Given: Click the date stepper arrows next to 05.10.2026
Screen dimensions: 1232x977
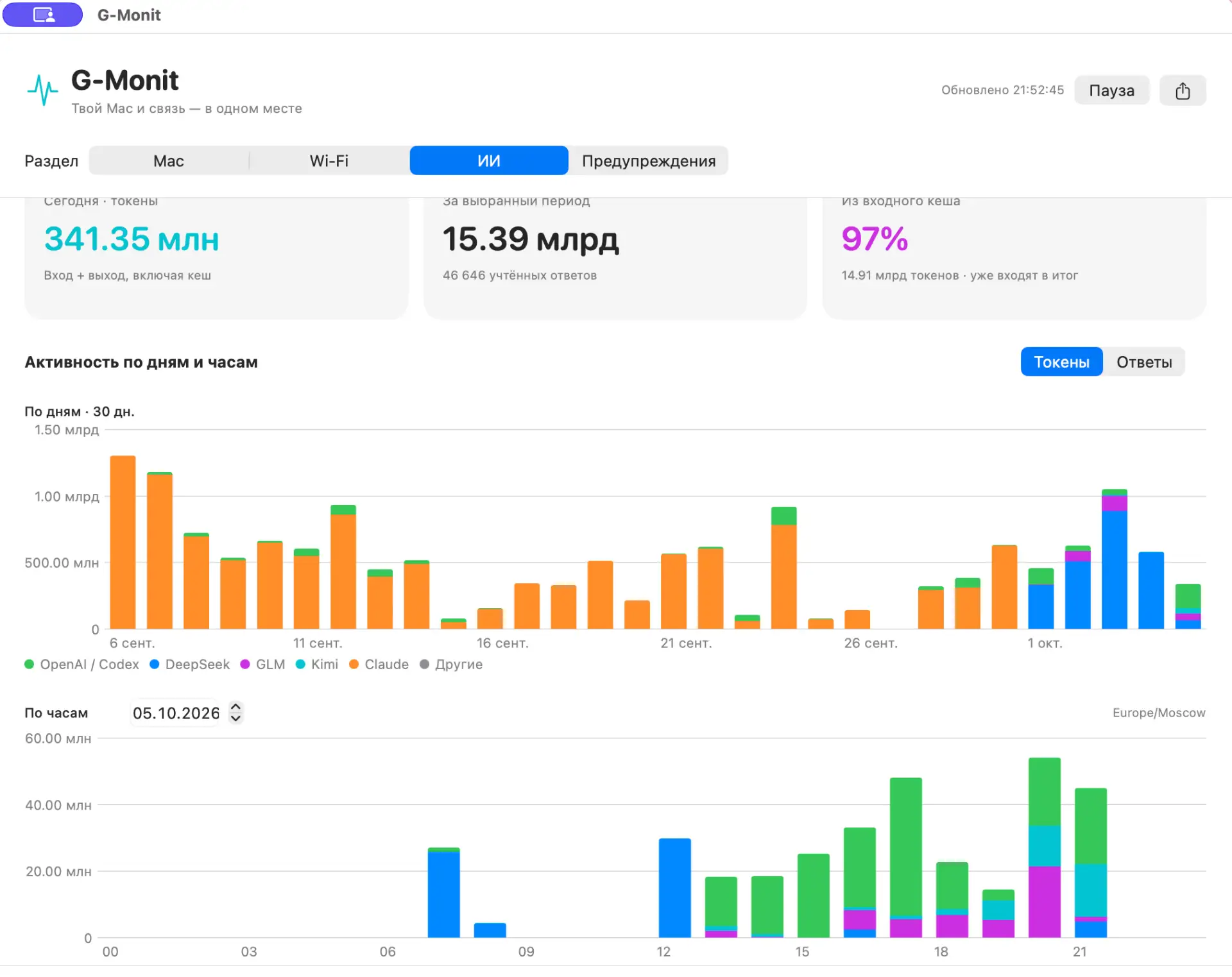Looking at the screenshot, I should tap(235, 712).
